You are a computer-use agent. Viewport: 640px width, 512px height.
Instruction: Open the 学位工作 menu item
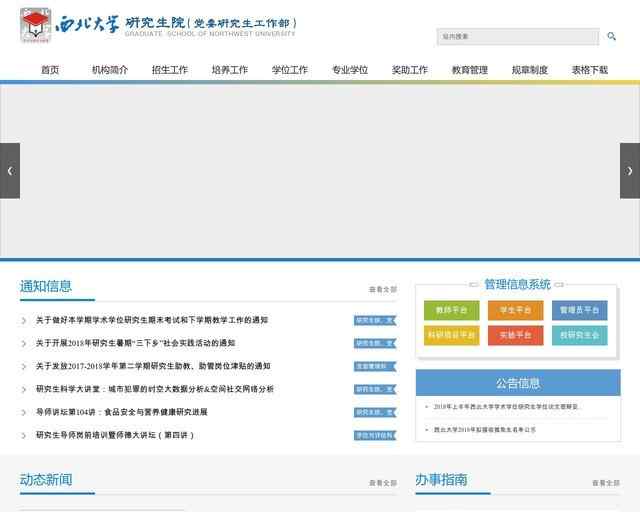[290, 70]
